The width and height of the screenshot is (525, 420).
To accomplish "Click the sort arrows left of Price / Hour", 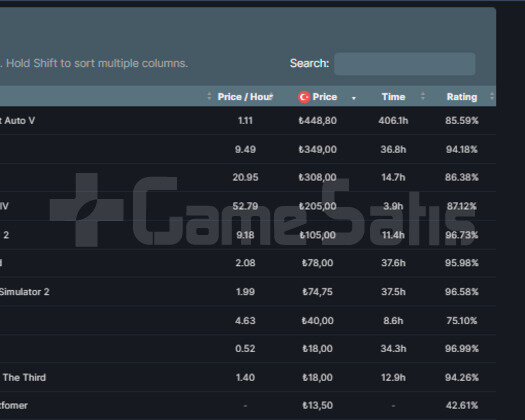I will [209, 96].
